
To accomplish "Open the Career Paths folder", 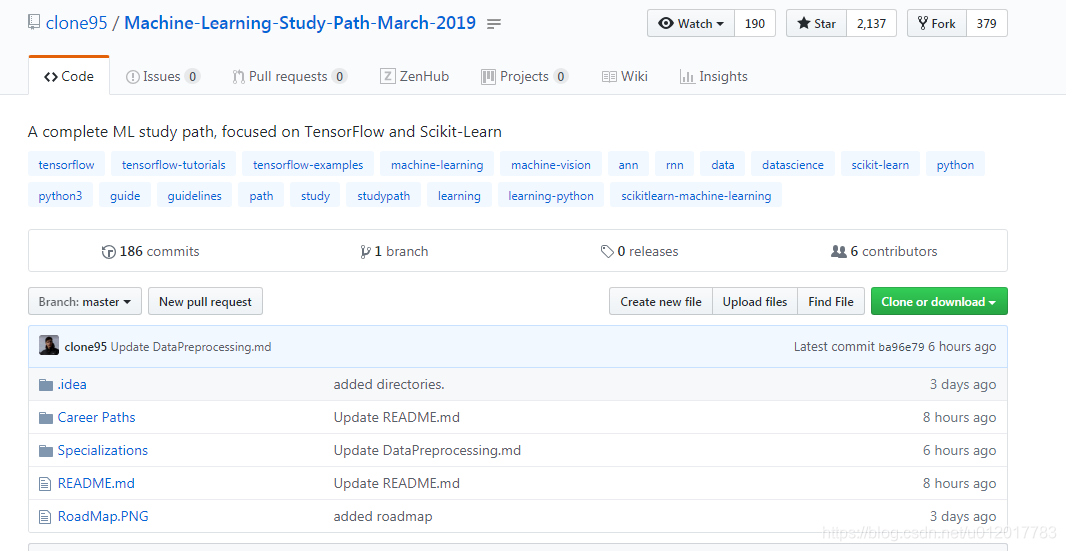I will pyautogui.click(x=97, y=418).
